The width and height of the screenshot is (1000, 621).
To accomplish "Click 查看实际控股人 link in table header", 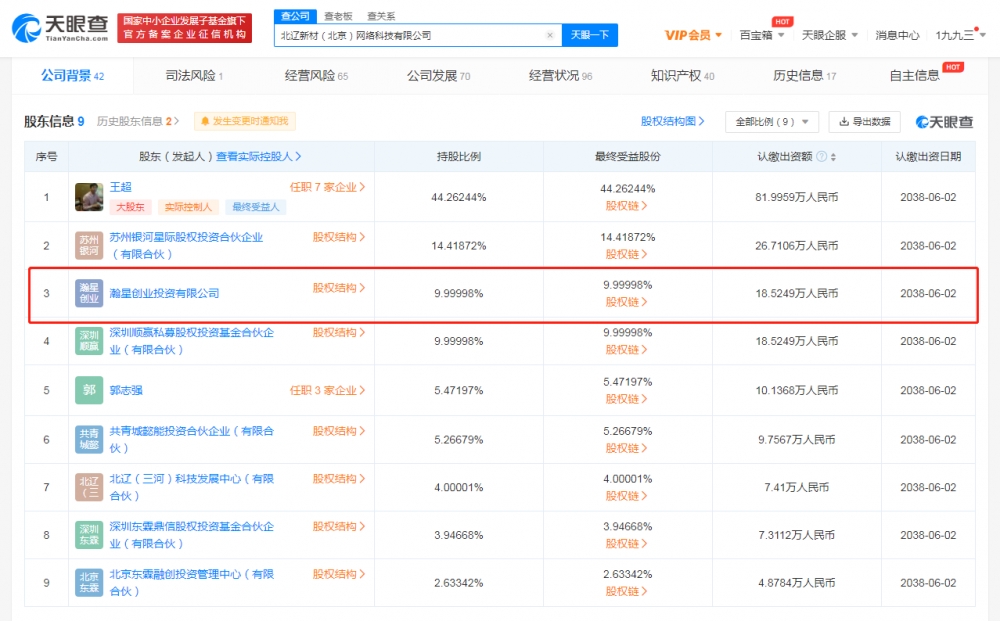I will (x=258, y=156).
